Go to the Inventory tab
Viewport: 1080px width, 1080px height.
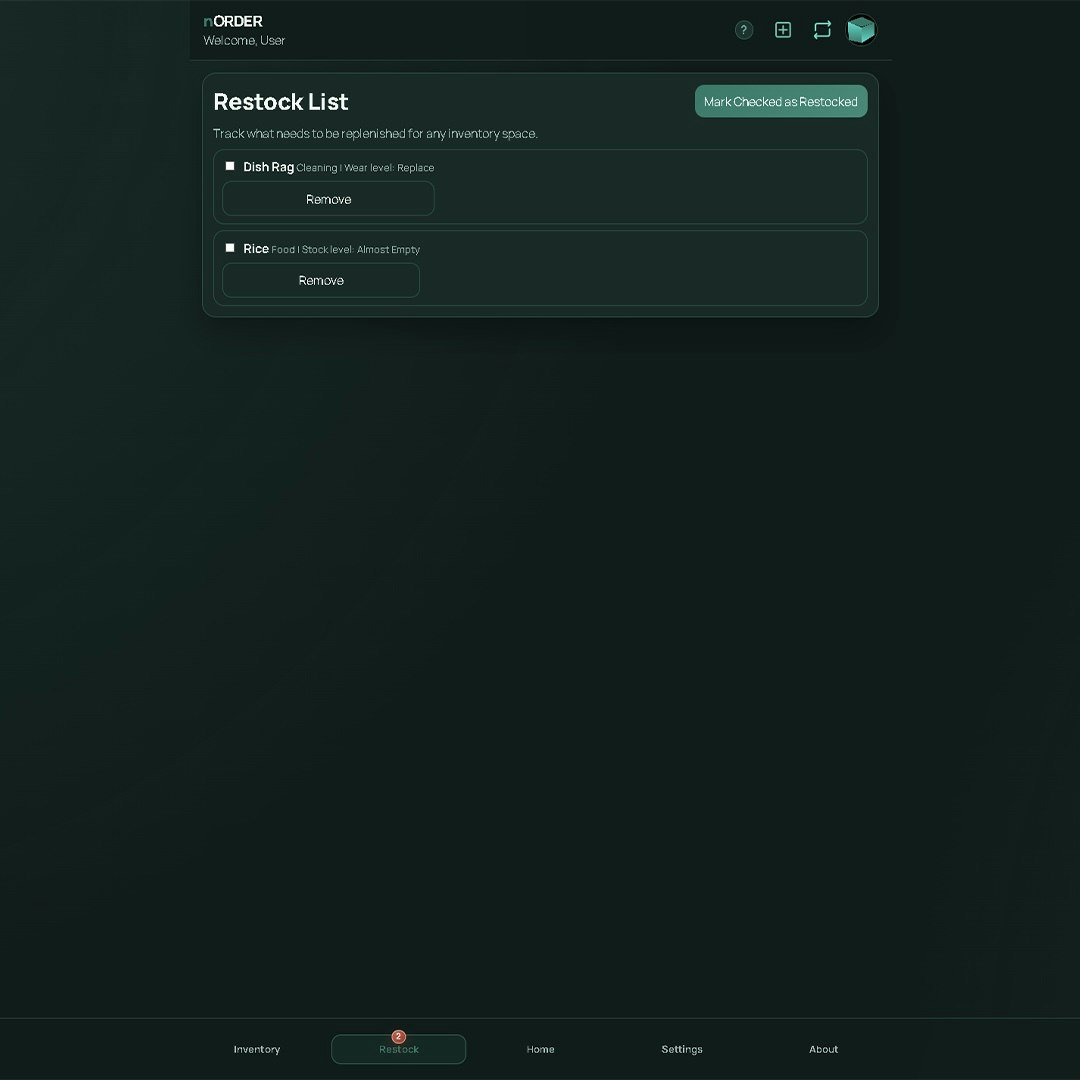pos(257,1049)
